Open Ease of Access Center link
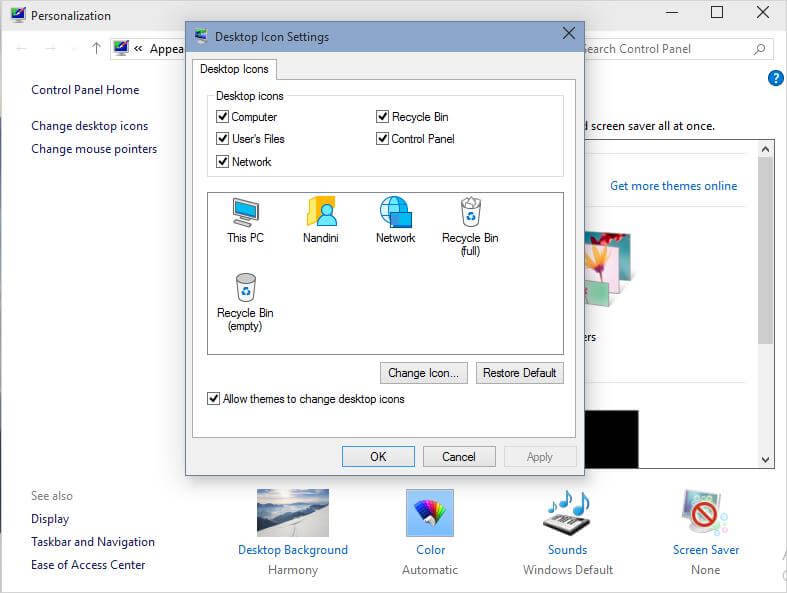The width and height of the screenshot is (787, 593). pos(88,565)
